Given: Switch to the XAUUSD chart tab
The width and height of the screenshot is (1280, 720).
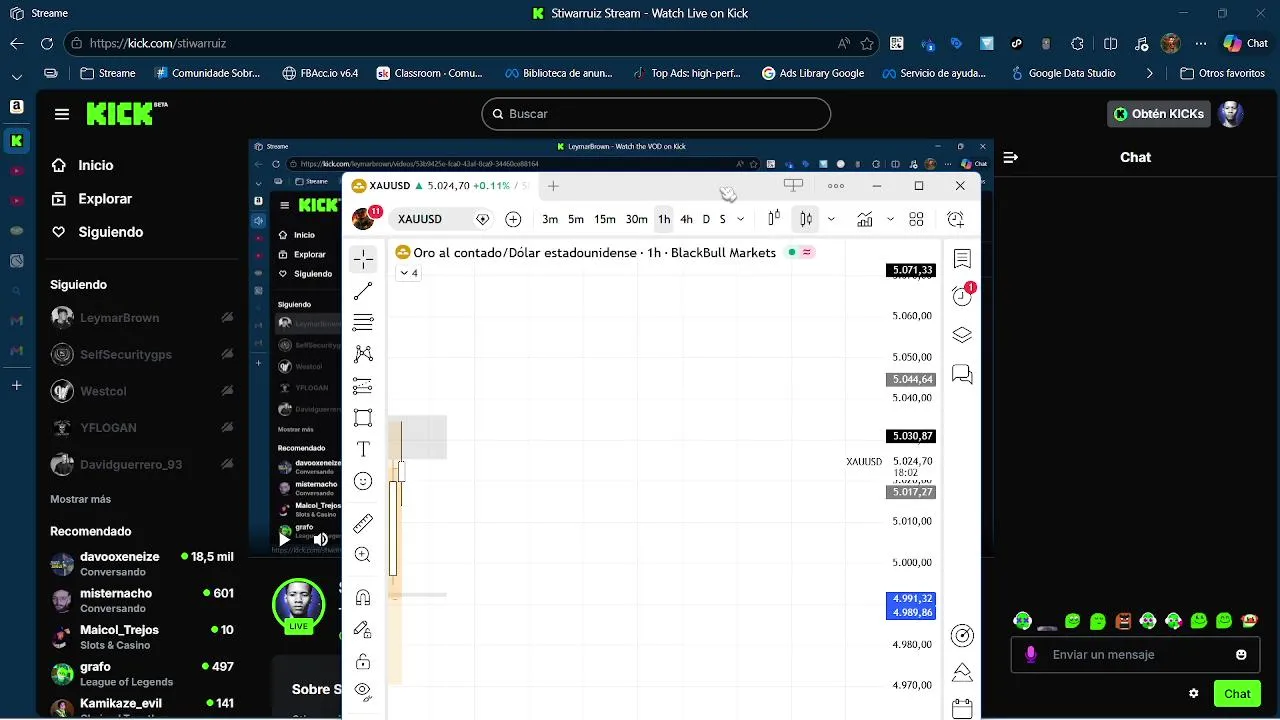Looking at the screenshot, I should point(439,186).
